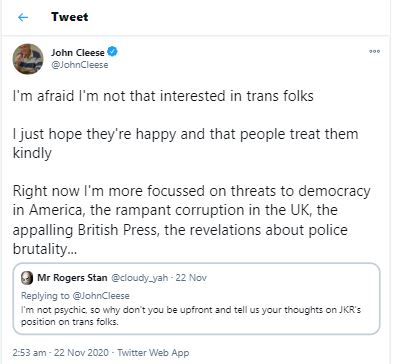Click the paragraph mentioning threats to democracy
This screenshot has height=364, width=393.
coord(192,220)
